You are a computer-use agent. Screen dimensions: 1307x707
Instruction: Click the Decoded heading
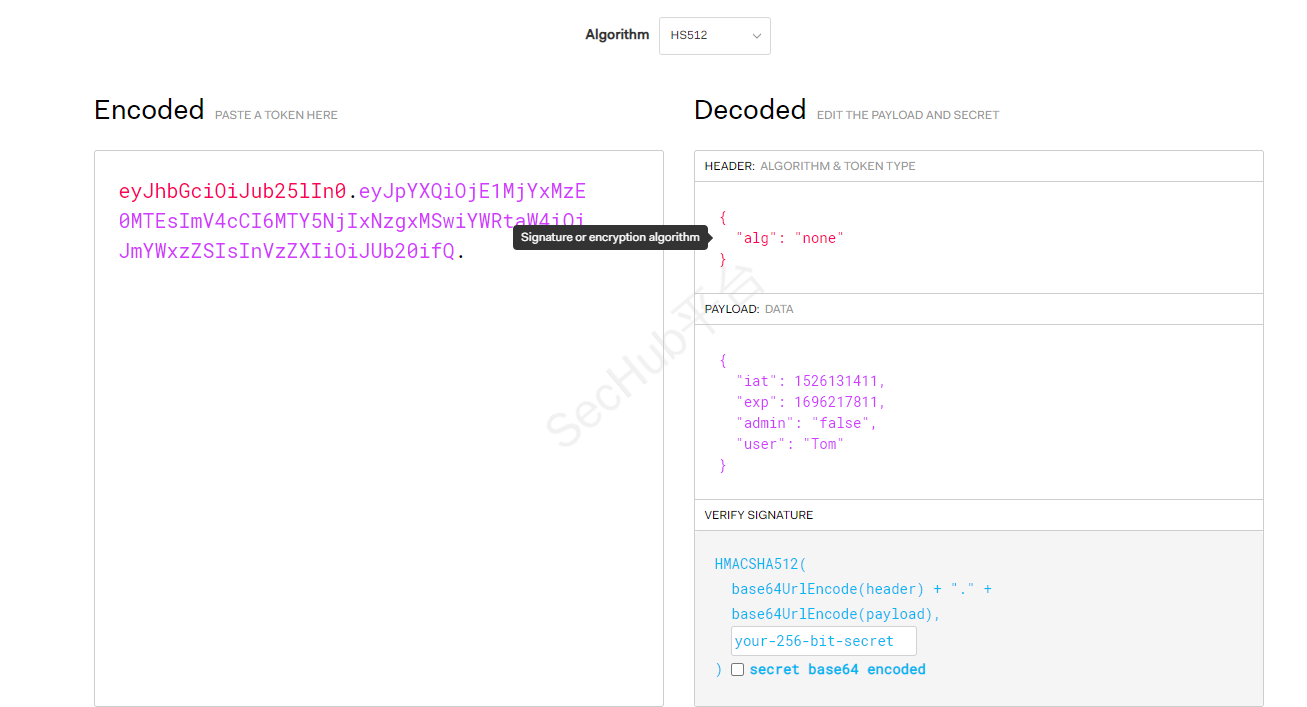click(750, 110)
